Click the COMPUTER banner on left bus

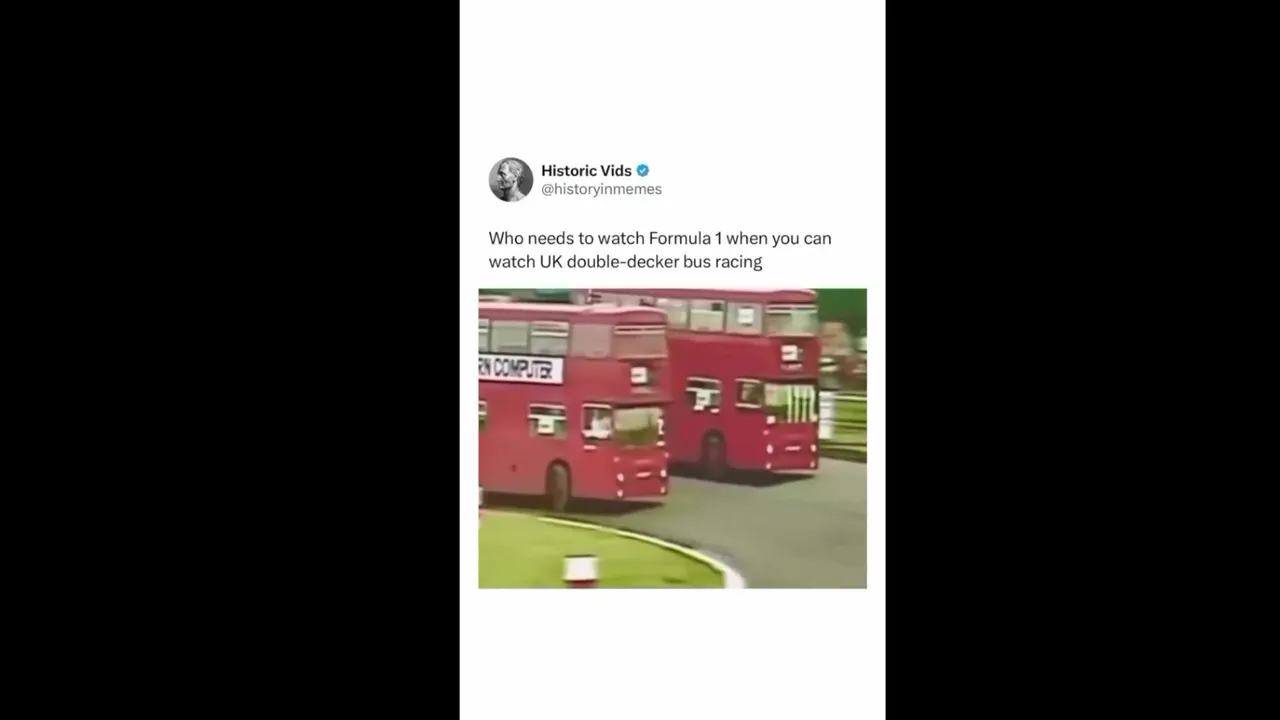(x=520, y=369)
